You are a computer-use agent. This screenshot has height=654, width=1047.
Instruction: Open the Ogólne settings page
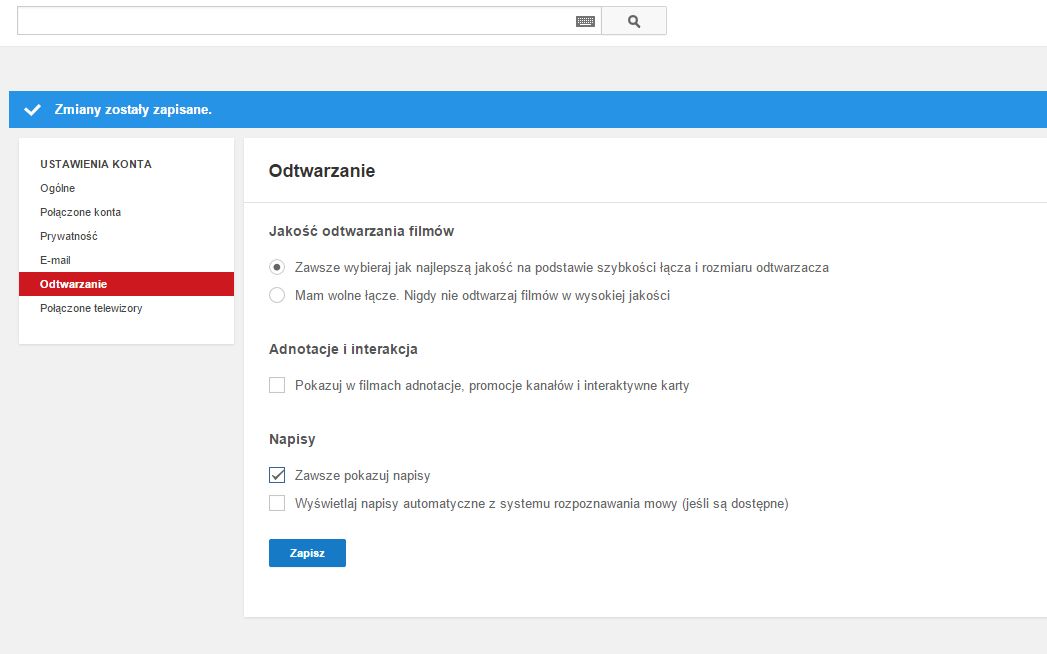click(57, 188)
